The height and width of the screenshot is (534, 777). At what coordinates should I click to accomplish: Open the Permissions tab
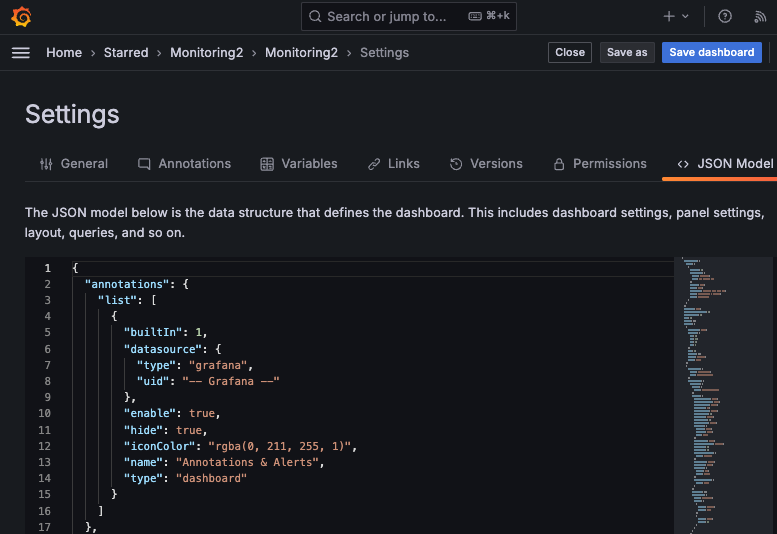[599, 164]
